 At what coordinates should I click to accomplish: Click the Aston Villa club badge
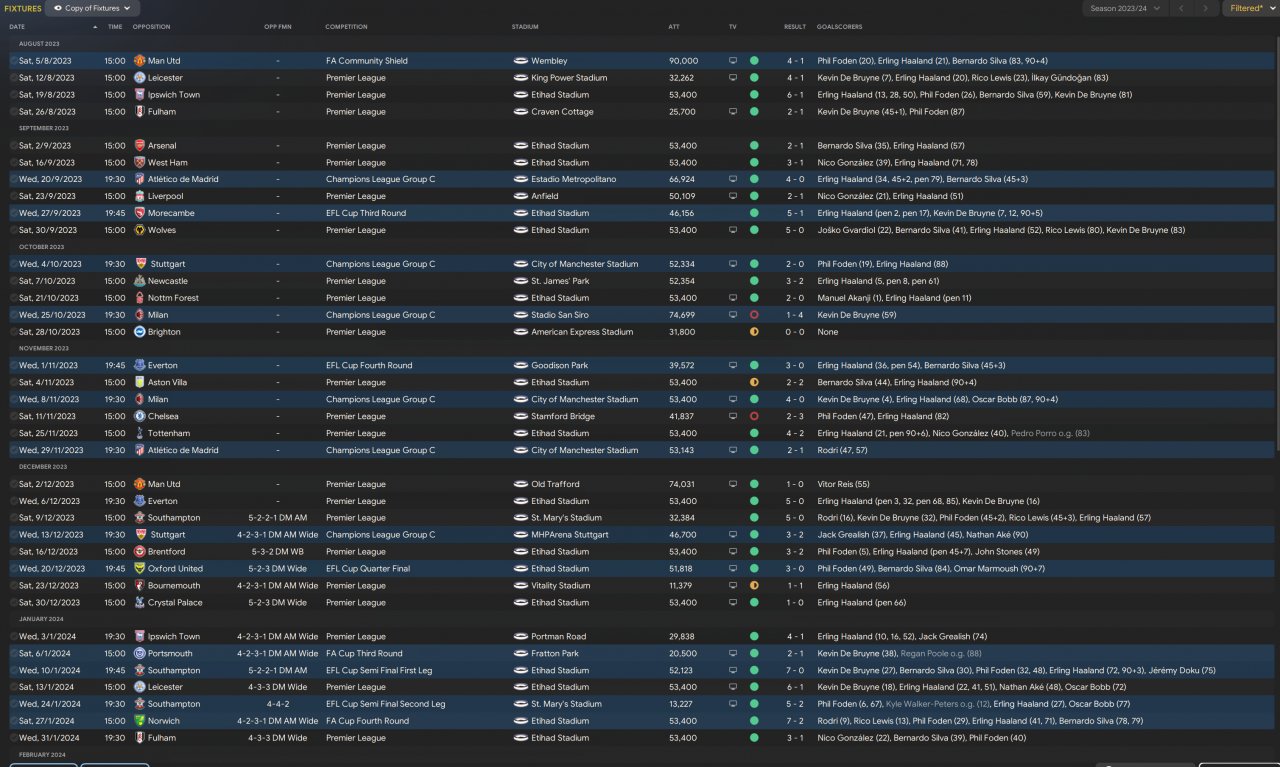tap(140, 383)
